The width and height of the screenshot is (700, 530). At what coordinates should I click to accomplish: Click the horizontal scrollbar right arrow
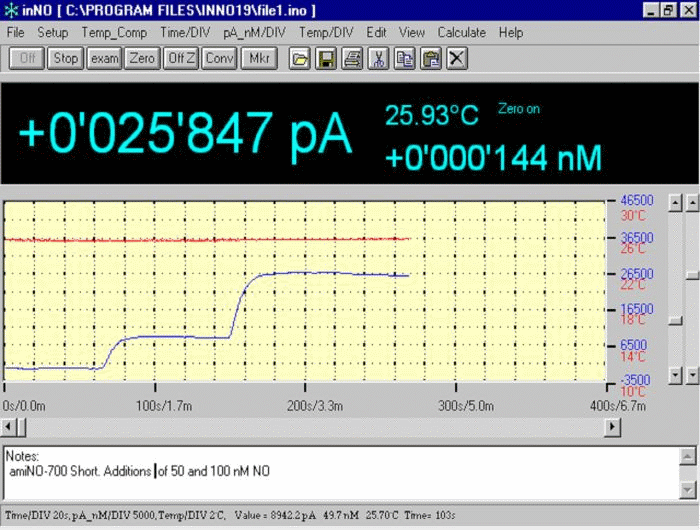click(612, 427)
